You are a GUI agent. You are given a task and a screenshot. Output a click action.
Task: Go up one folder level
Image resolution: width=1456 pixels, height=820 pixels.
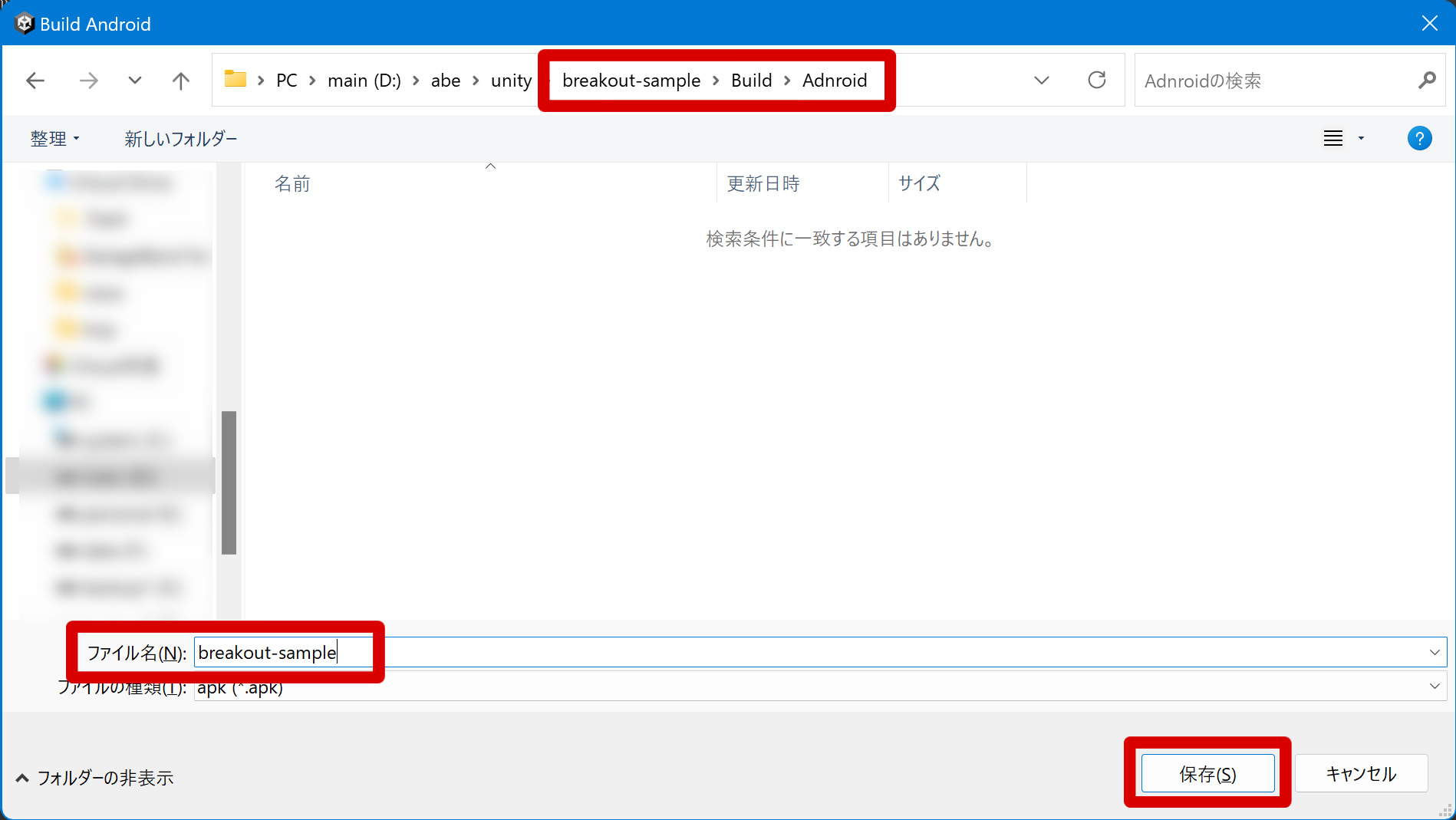coord(181,81)
